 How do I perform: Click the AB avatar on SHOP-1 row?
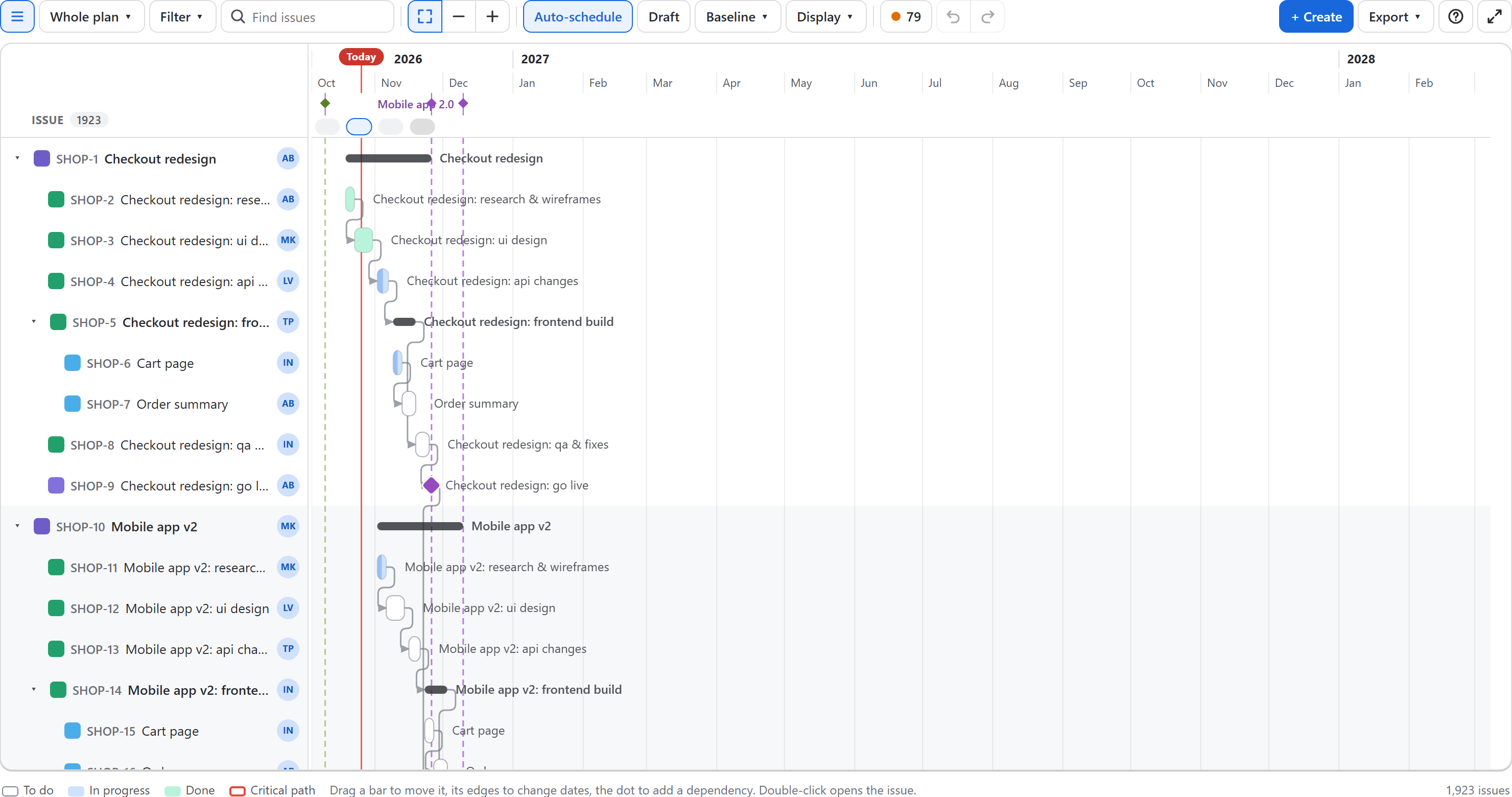(x=288, y=158)
